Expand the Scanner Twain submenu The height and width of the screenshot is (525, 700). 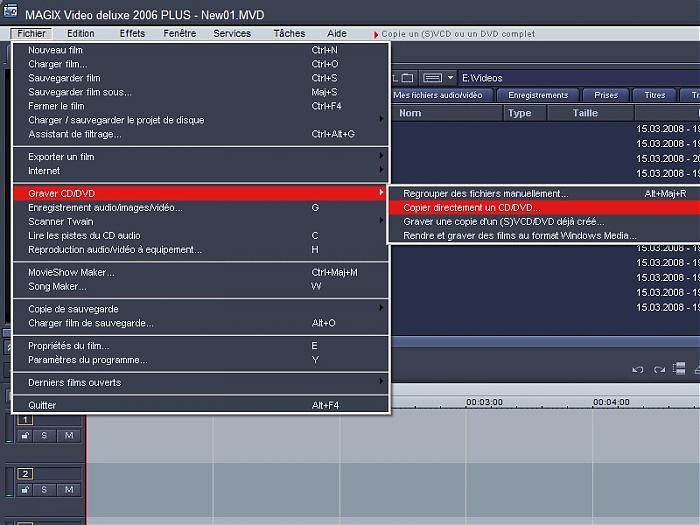[x=201, y=221]
